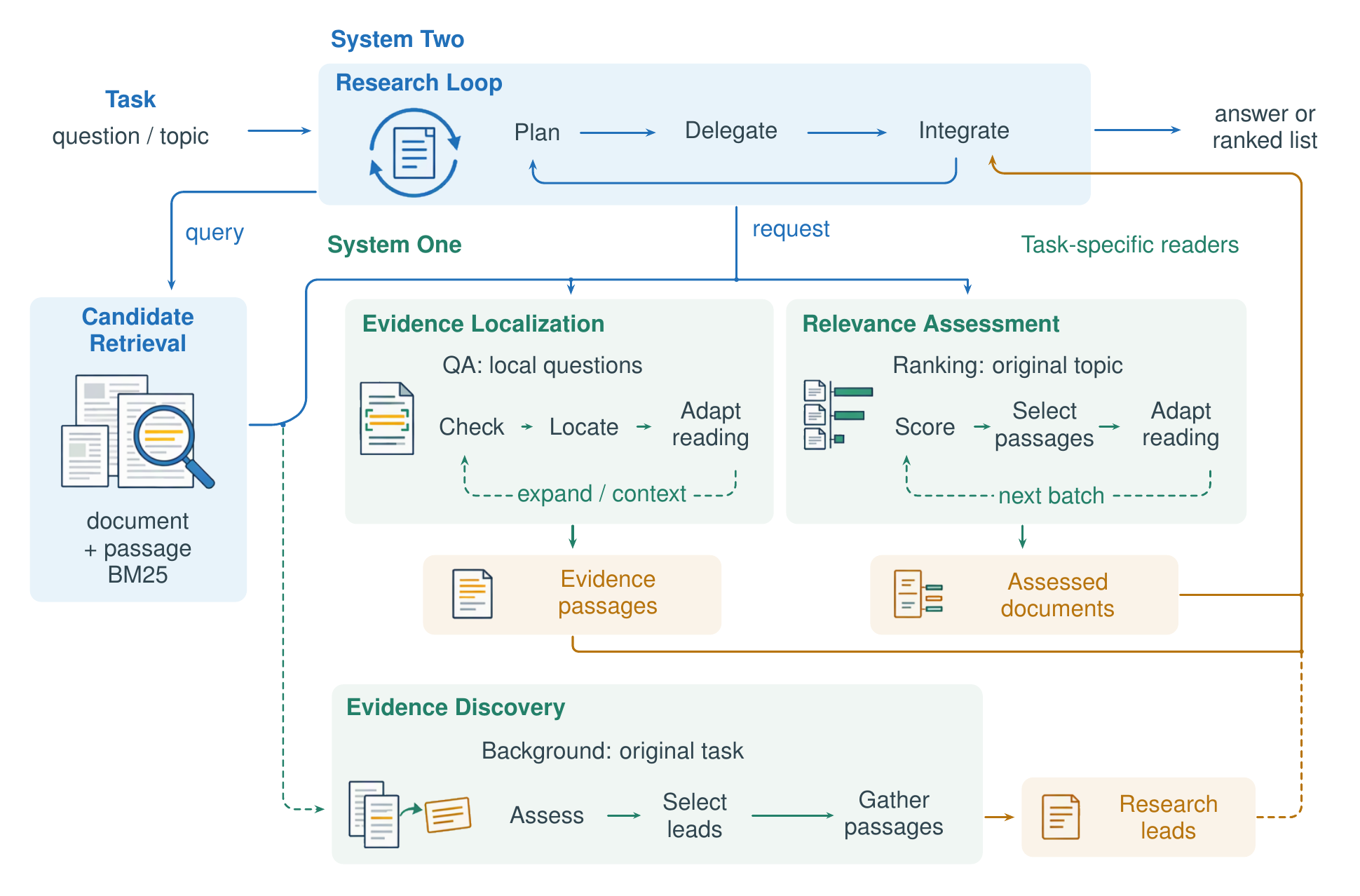The width and height of the screenshot is (1360, 896).
Task: Click the Research leads document icon
Action: (x=1061, y=817)
